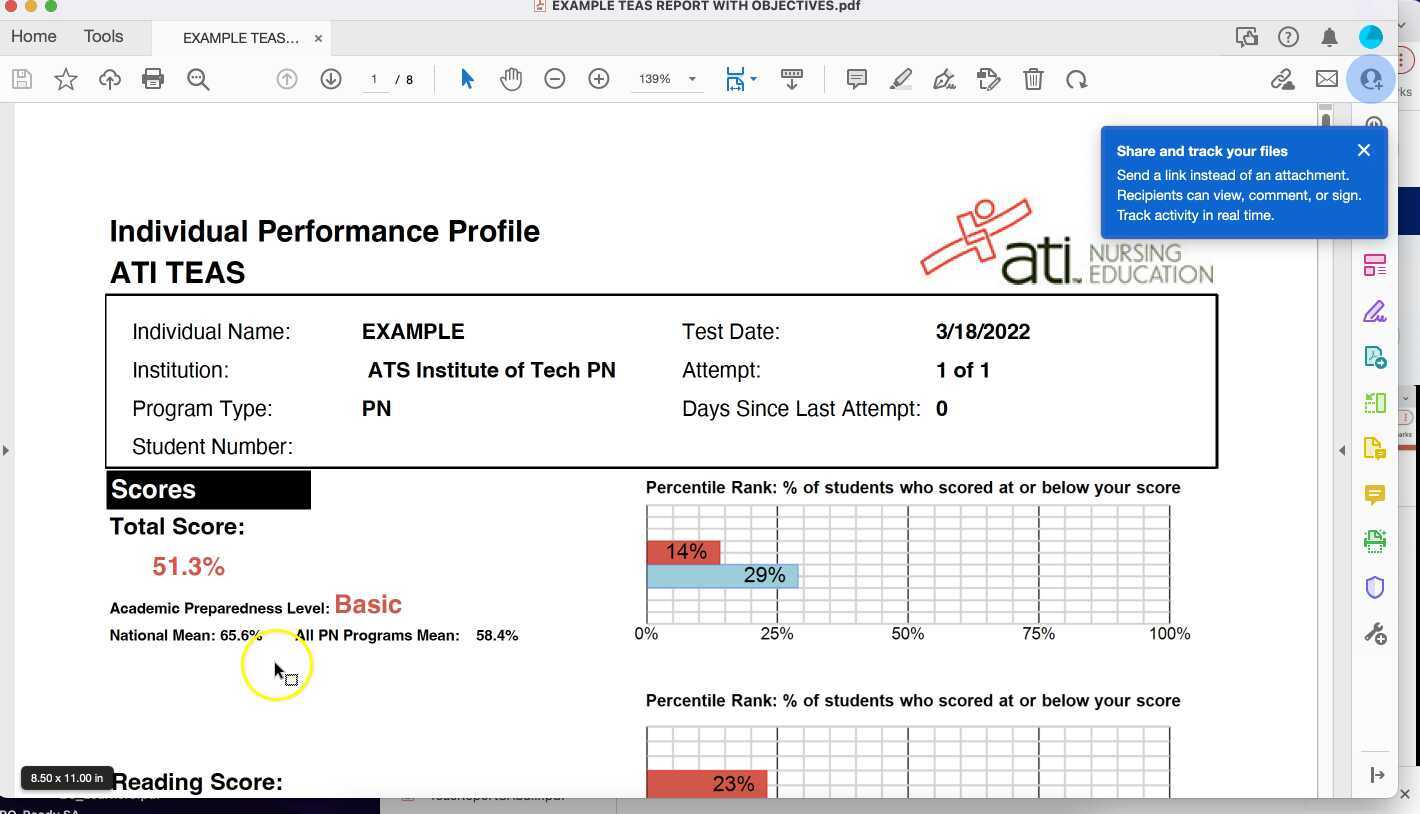Go to the next page
Viewport: 1420px width, 814px height.
[x=331, y=79]
